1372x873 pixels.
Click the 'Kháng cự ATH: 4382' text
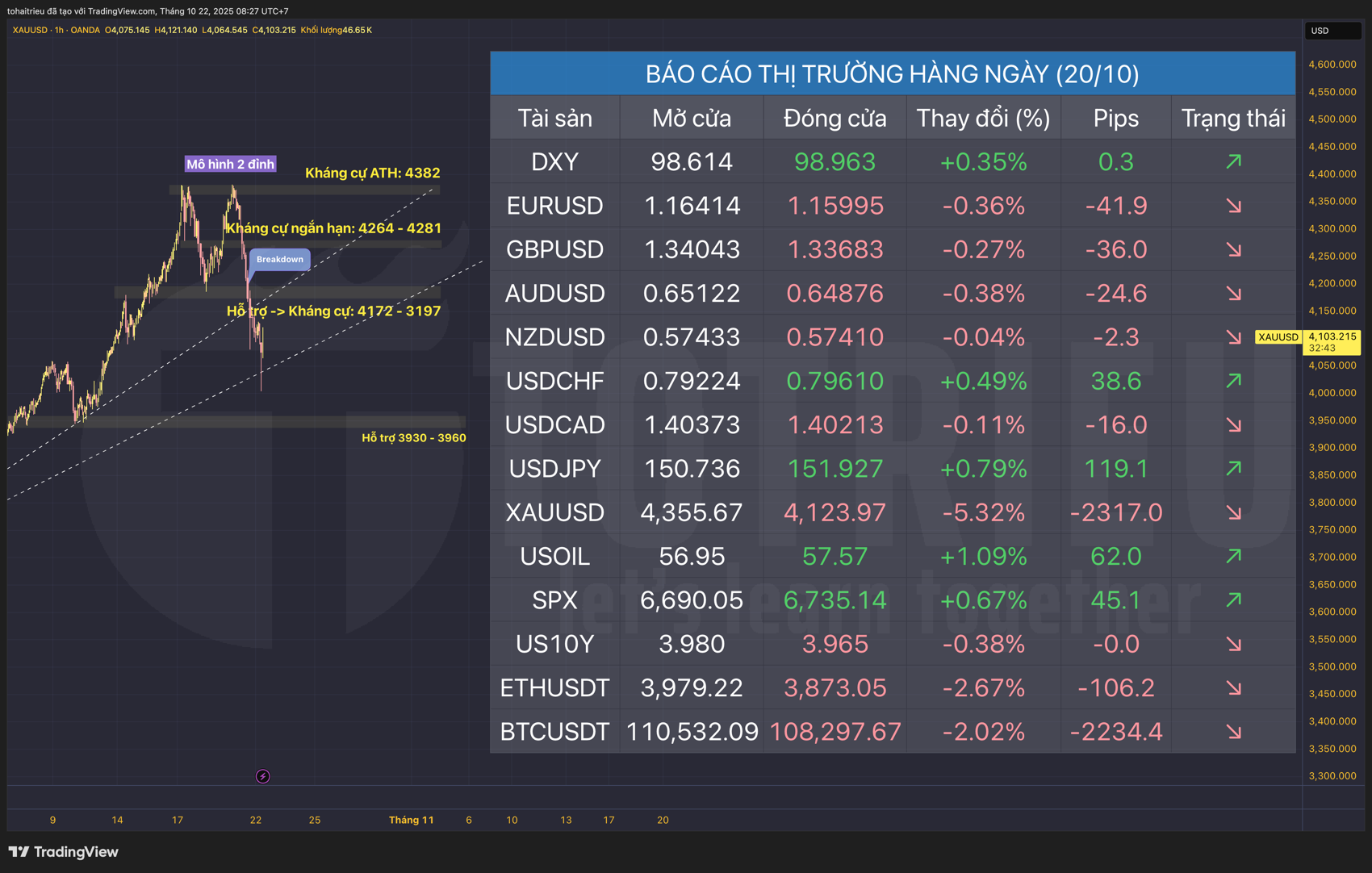click(372, 173)
